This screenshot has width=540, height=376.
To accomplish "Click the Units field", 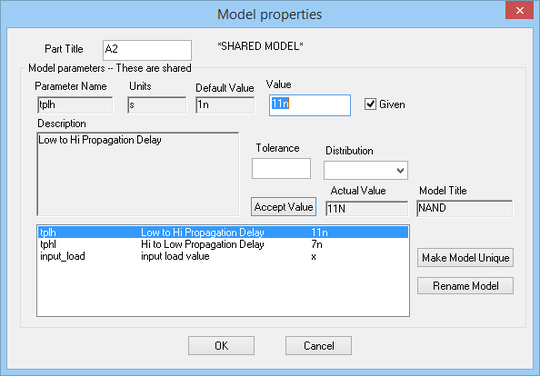I will pos(157,105).
